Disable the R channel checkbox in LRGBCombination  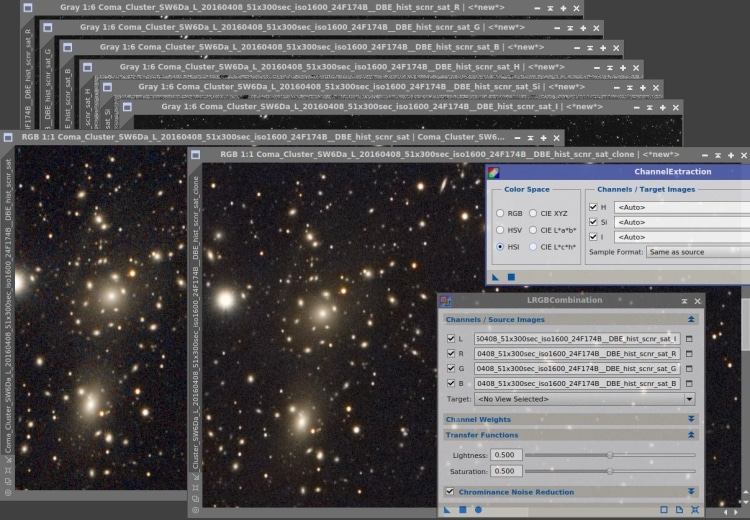[451, 354]
